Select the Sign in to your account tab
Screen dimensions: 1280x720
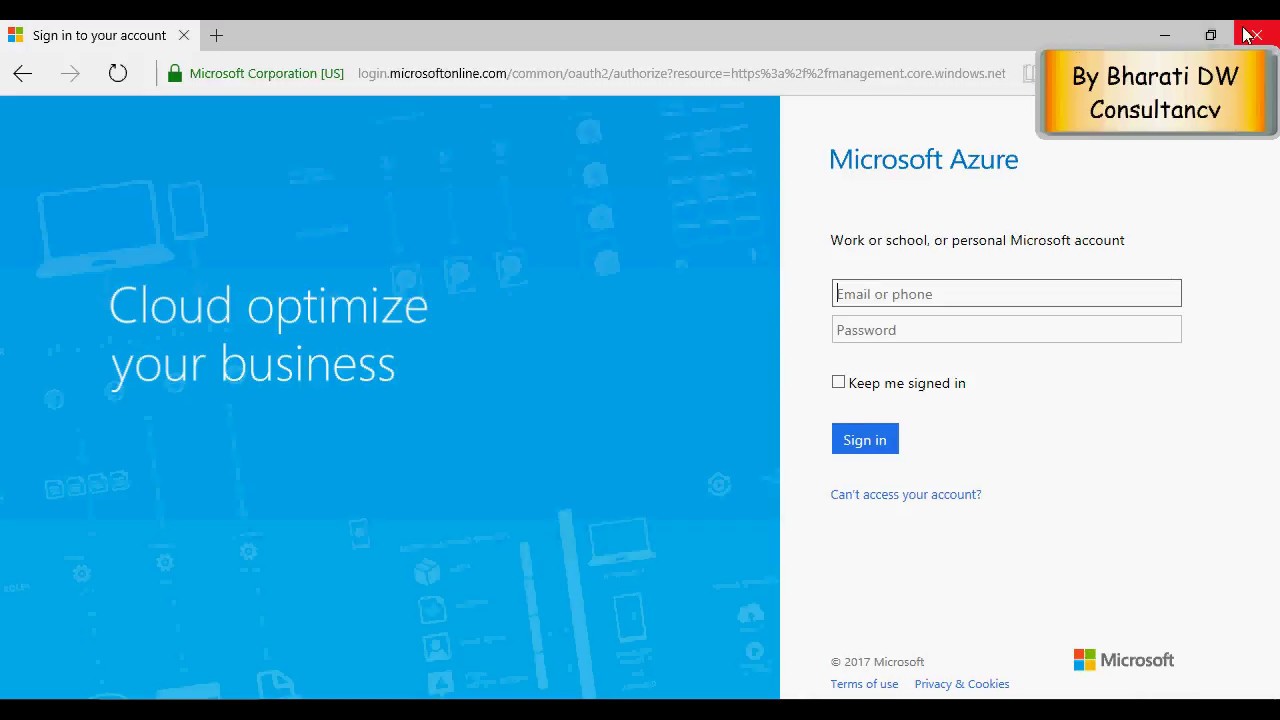98,35
